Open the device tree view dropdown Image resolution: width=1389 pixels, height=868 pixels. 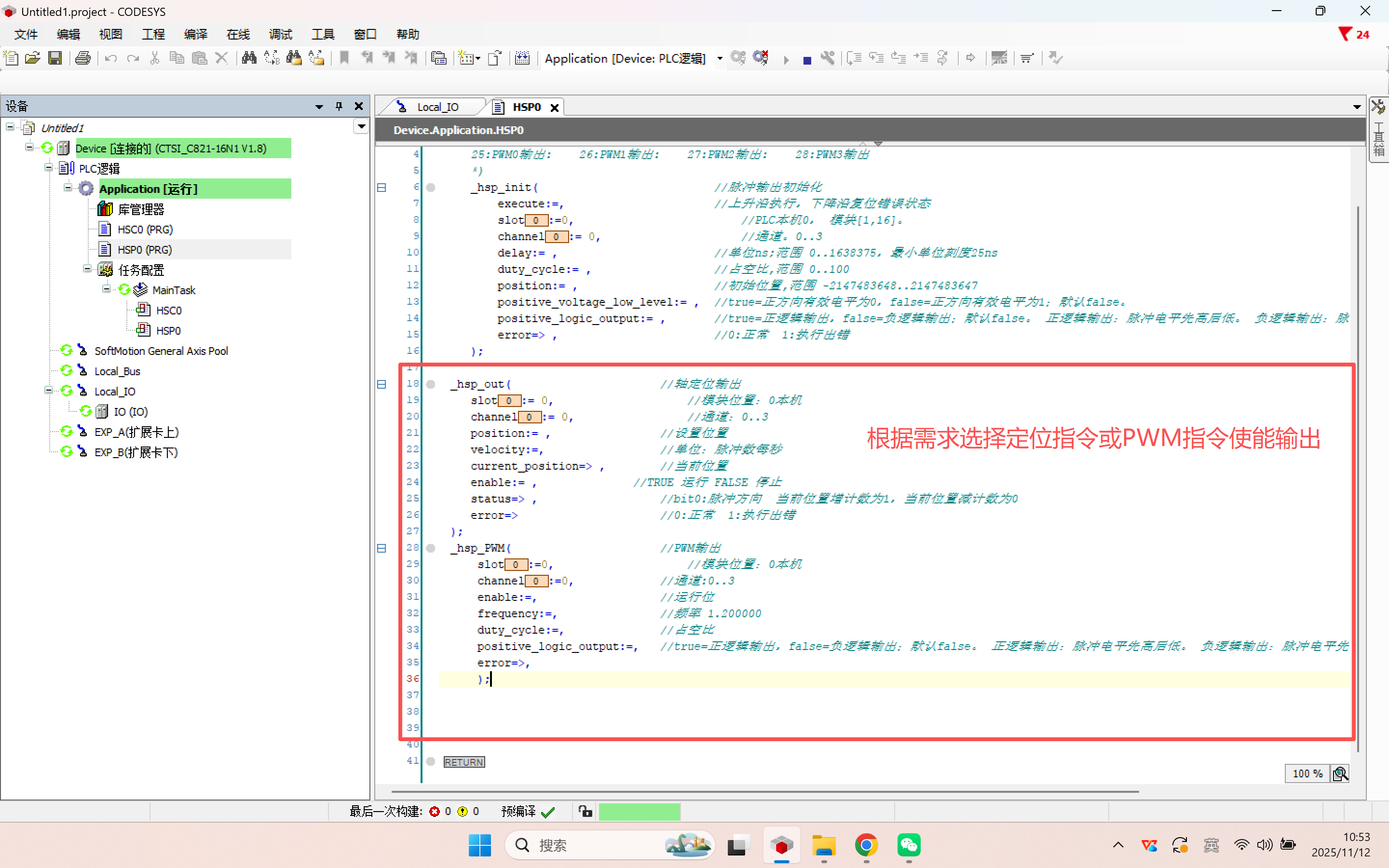click(361, 126)
